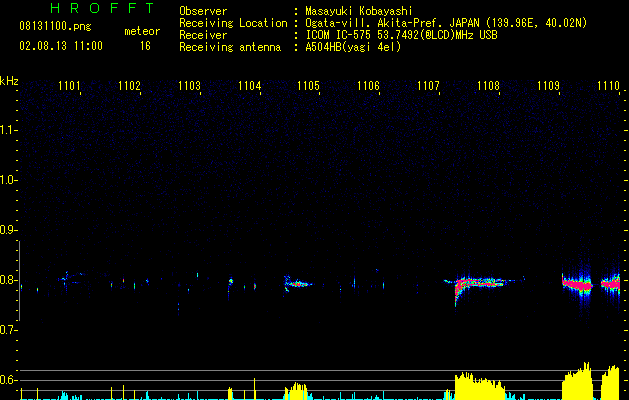Screen dimensions: 629x400
Task: Click the meteor echo just before 1105
Action: (298, 284)
